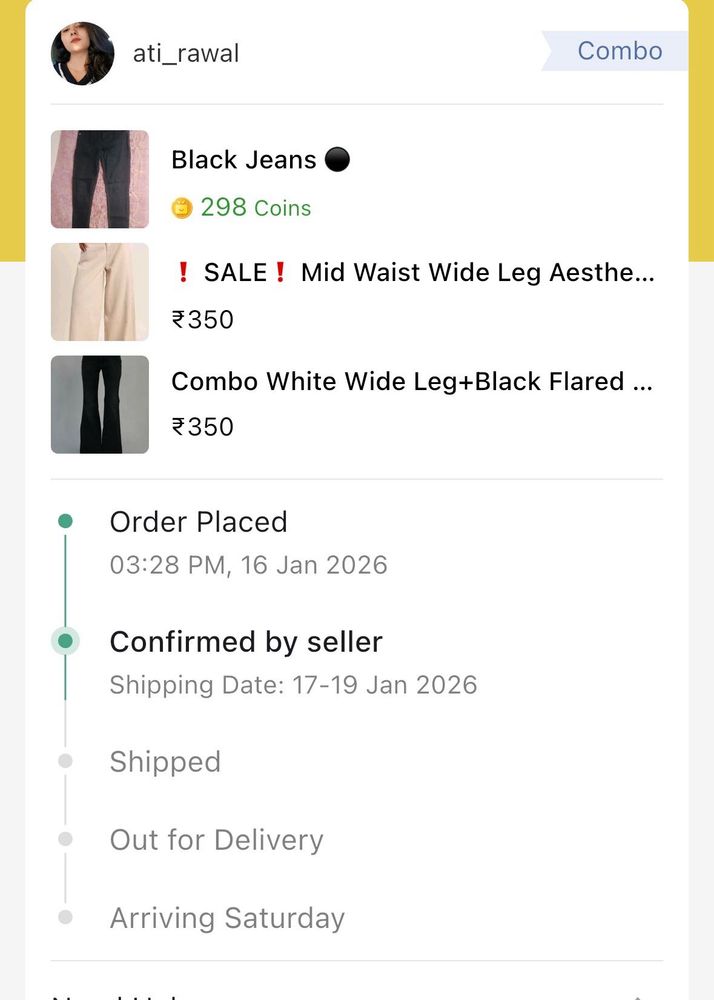Select the Order Placed timeline dot
Image resolution: width=714 pixels, height=1000 pixels.
pyautogui.click(x=65, y=521)
